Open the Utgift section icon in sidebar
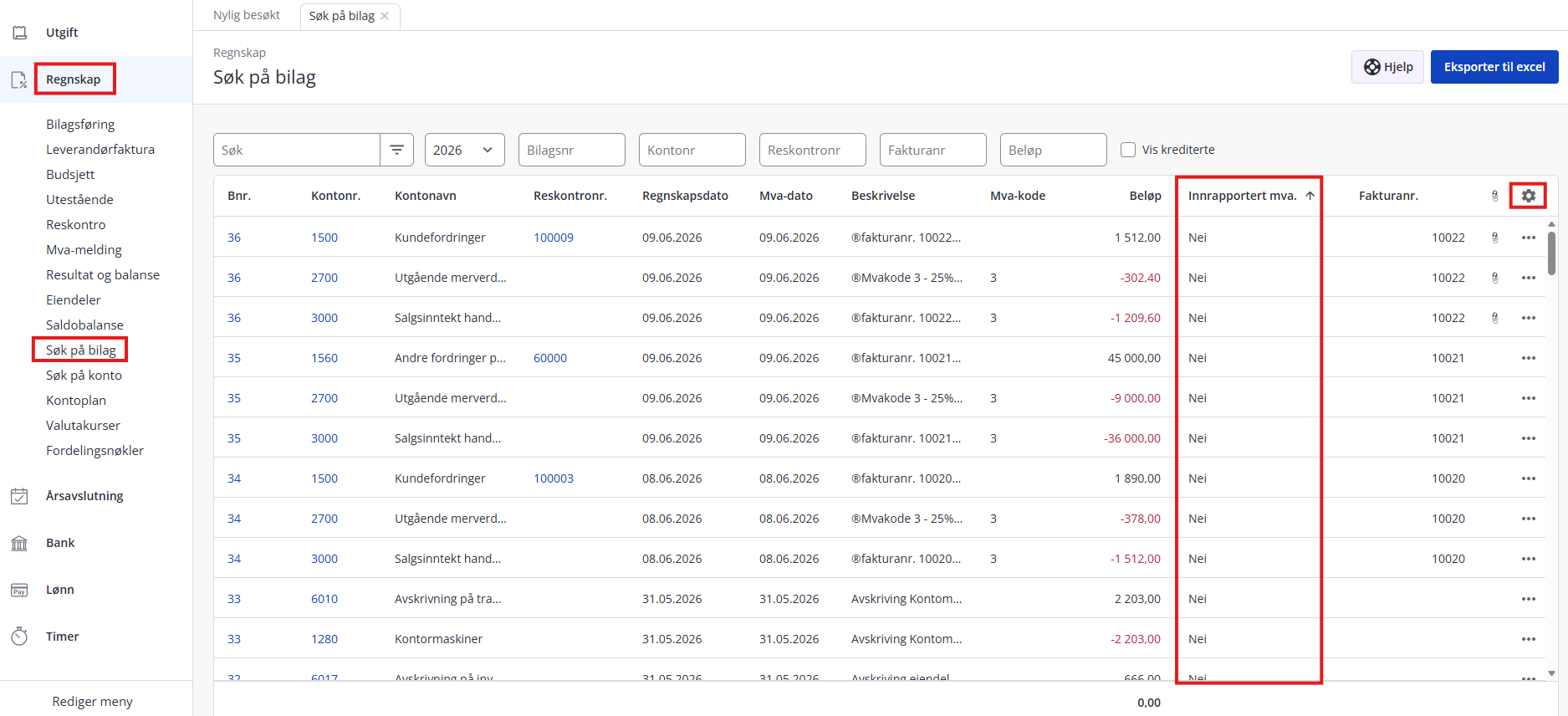The width and height of the screenshot is (1568, 716). click(19, 33)
